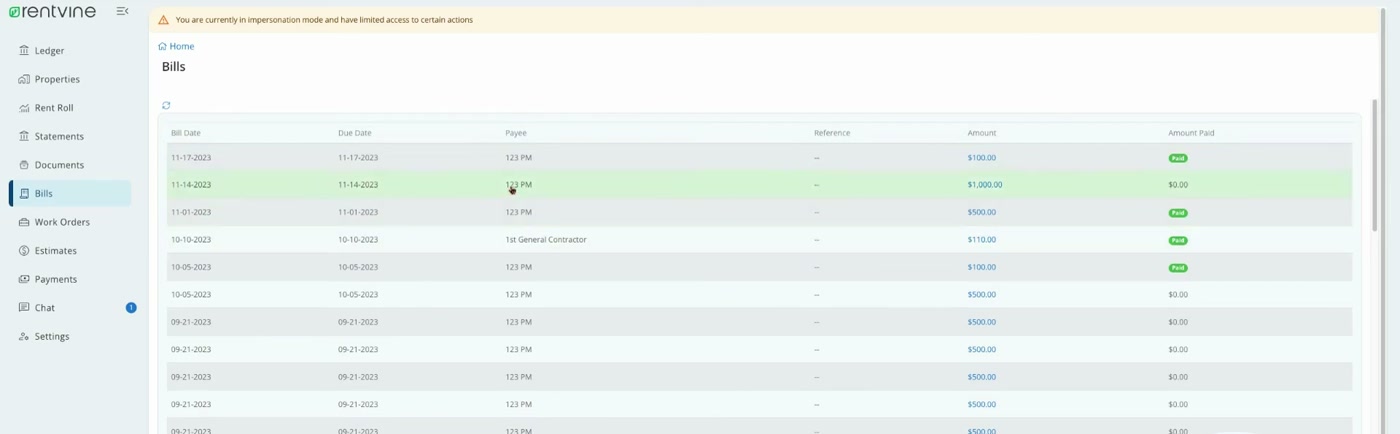Click the Bills page heading
Screen dimensions: 1400x434
coord(174,67)
